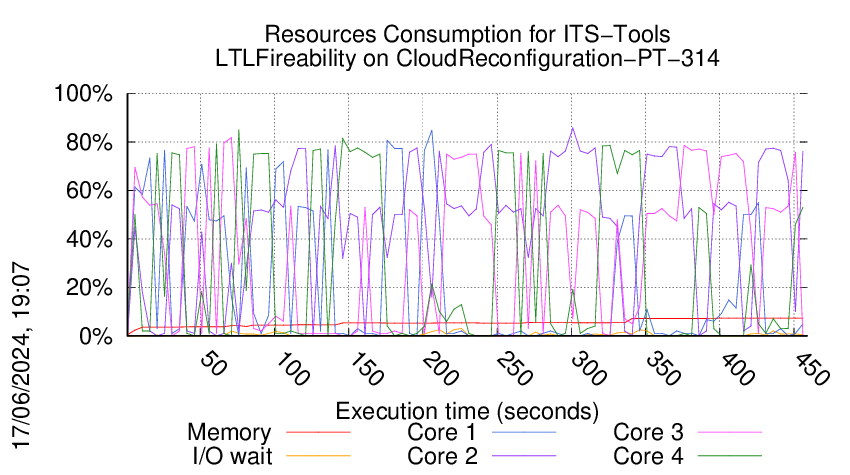
Task: Click the 100 seconds x-axis tick label
Action: point(292,369)
